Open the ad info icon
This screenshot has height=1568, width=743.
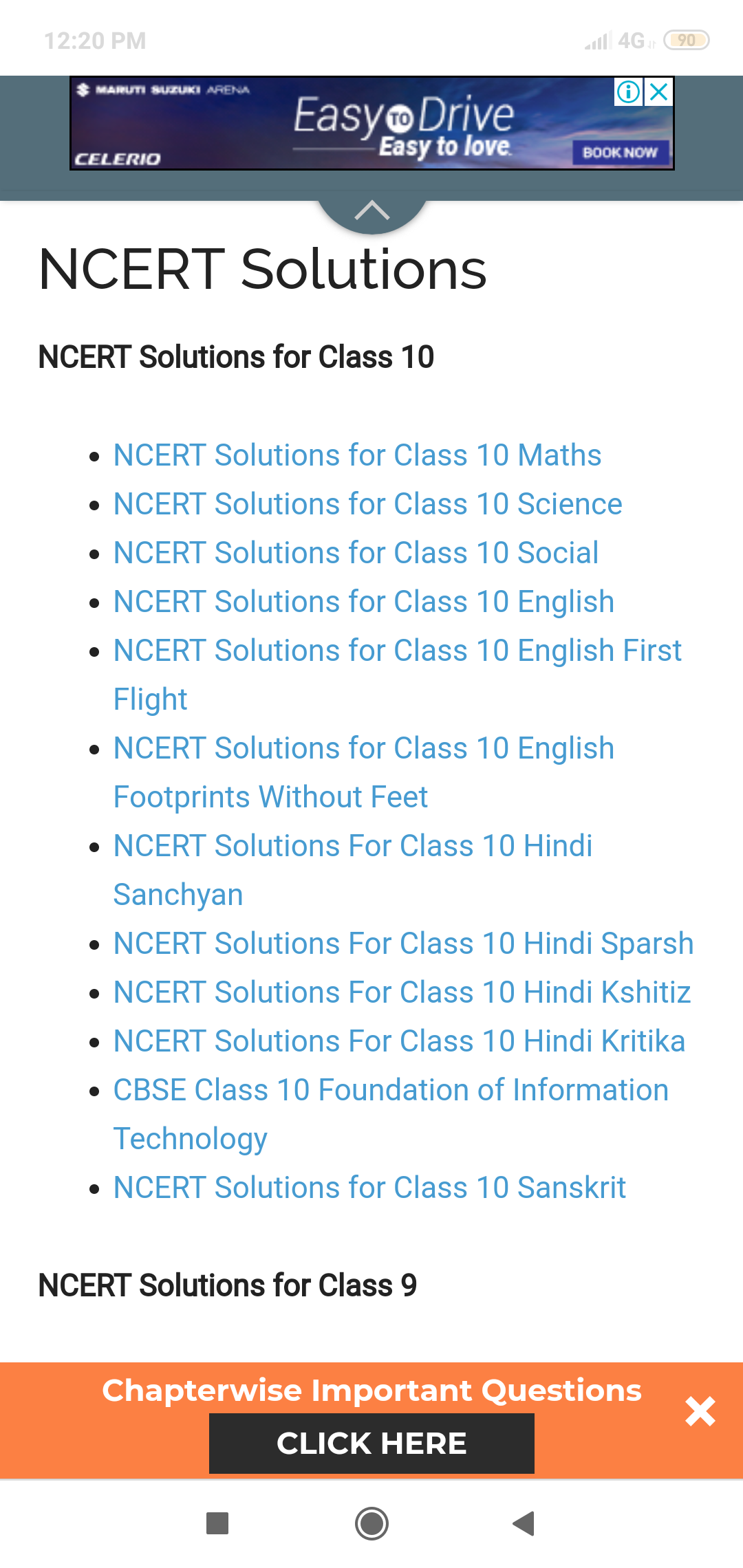click(628, 91)
